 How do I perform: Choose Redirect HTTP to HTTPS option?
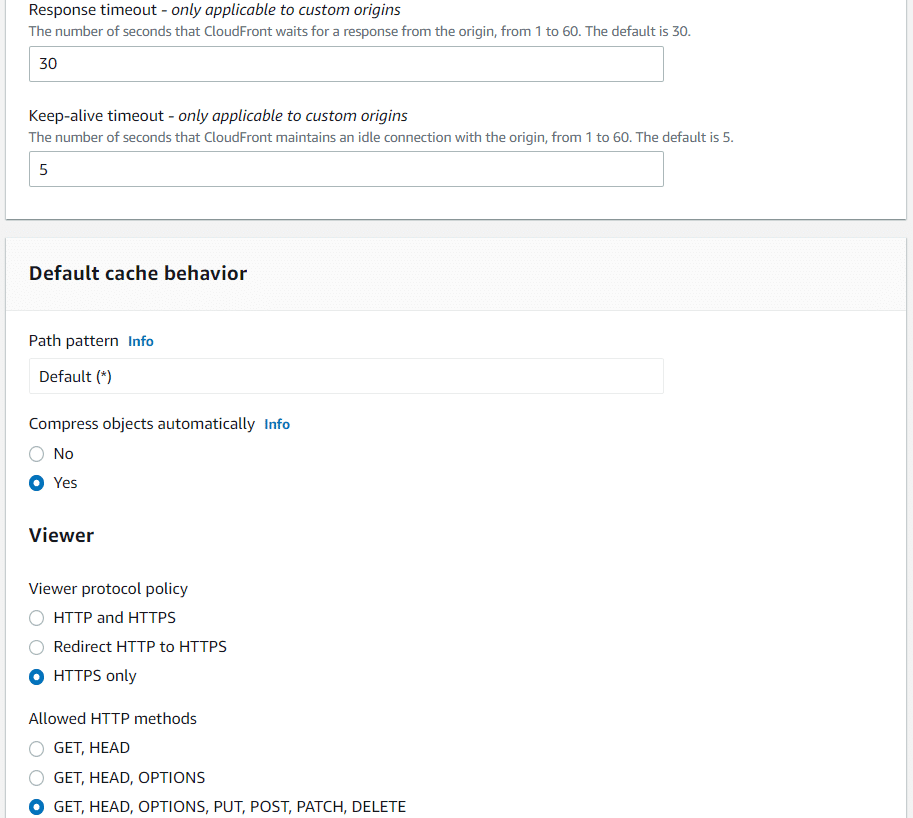pyautogui.click(x=37, y=647)
